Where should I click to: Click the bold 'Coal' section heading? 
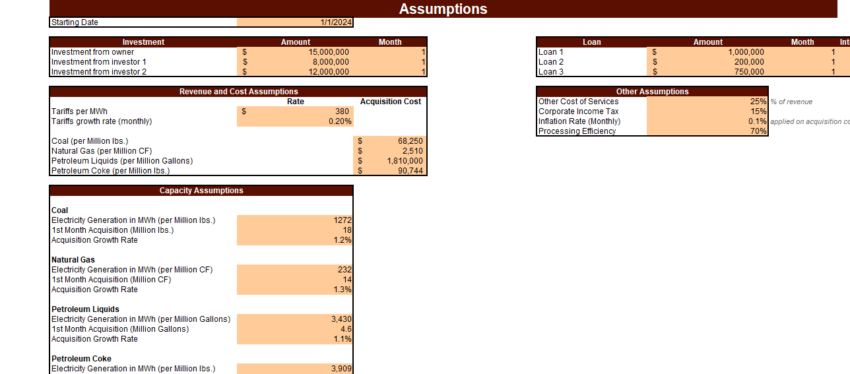pos(60,210)
